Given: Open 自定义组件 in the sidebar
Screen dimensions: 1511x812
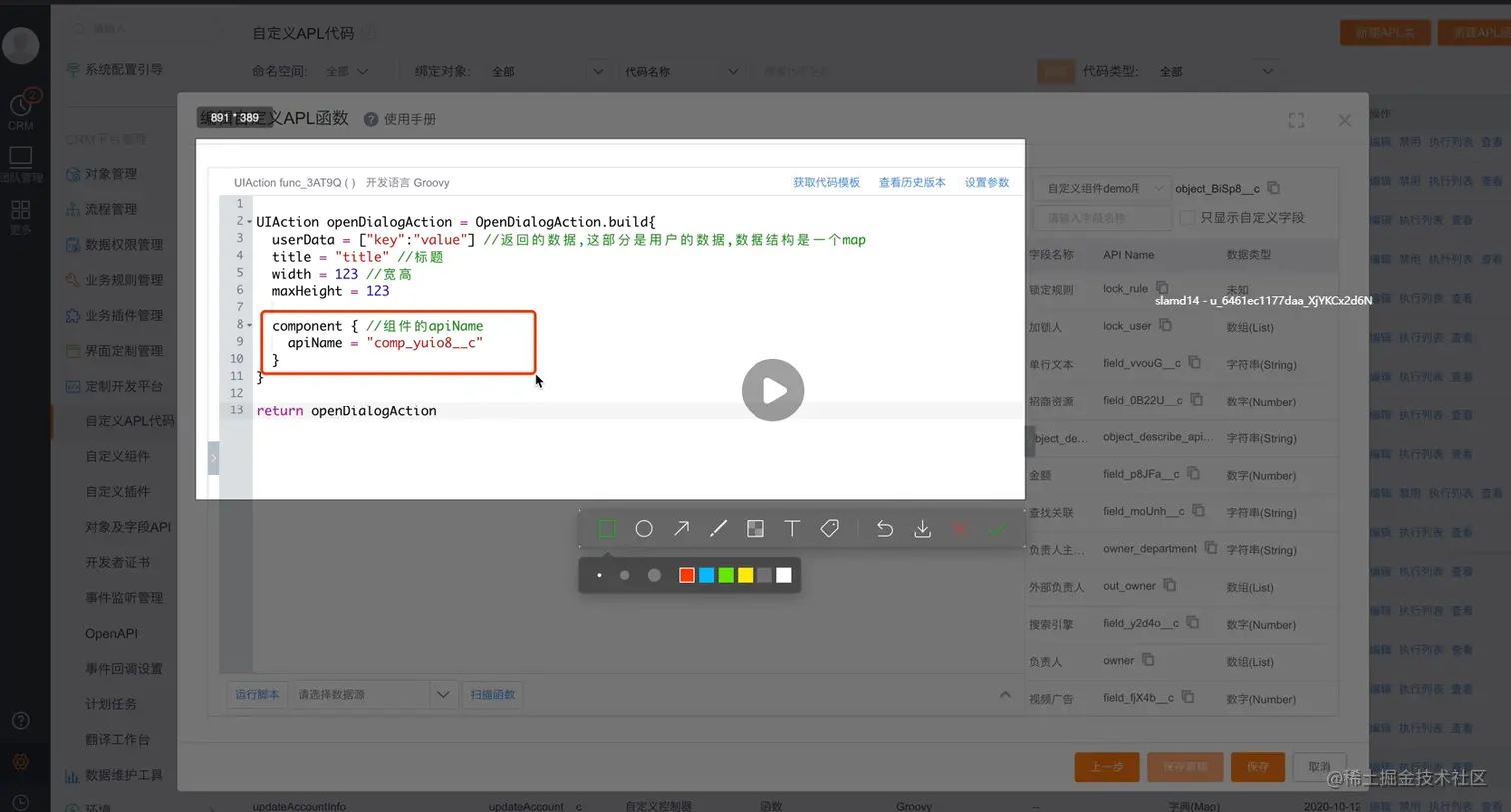Looking at the screenshot, I should click(x=118, y=456).
